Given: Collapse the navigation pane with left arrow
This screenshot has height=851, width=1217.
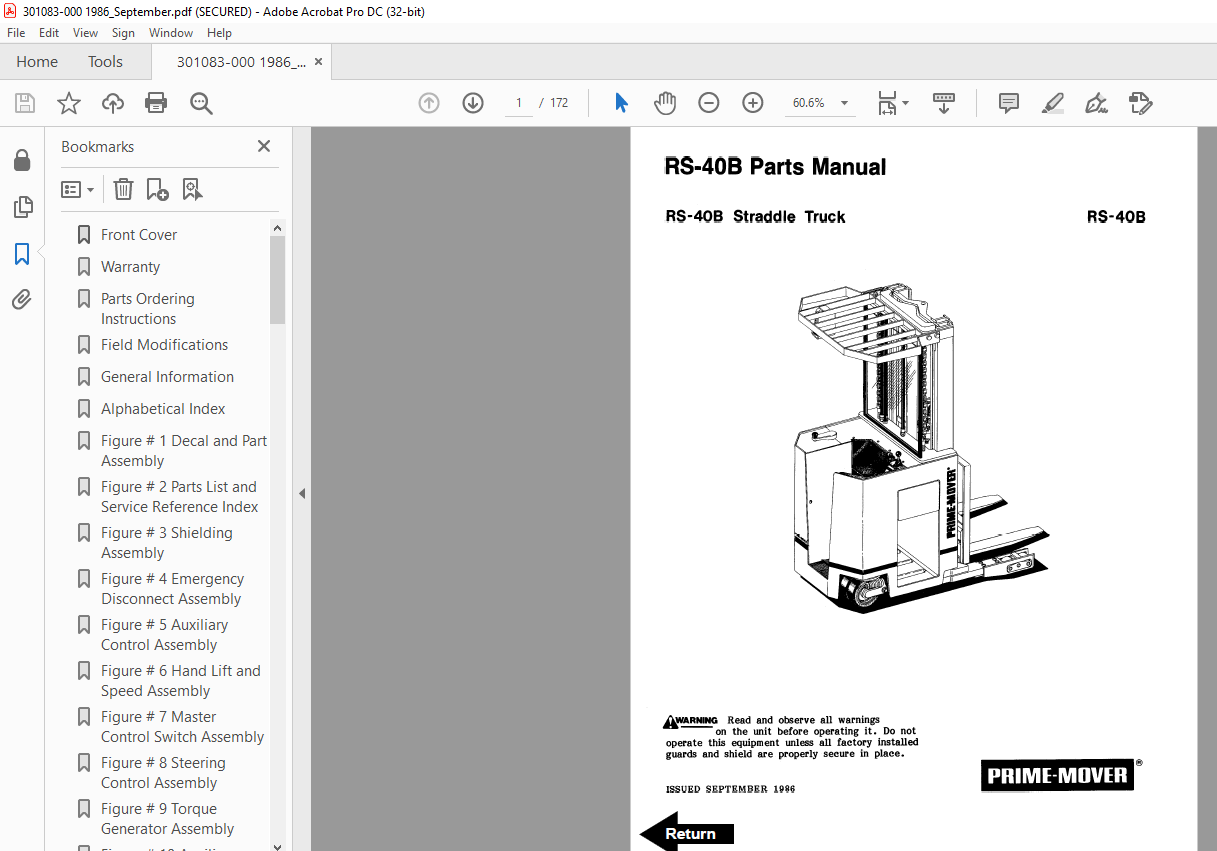Looking at the screenshot, I should click(x=302, y=493).
